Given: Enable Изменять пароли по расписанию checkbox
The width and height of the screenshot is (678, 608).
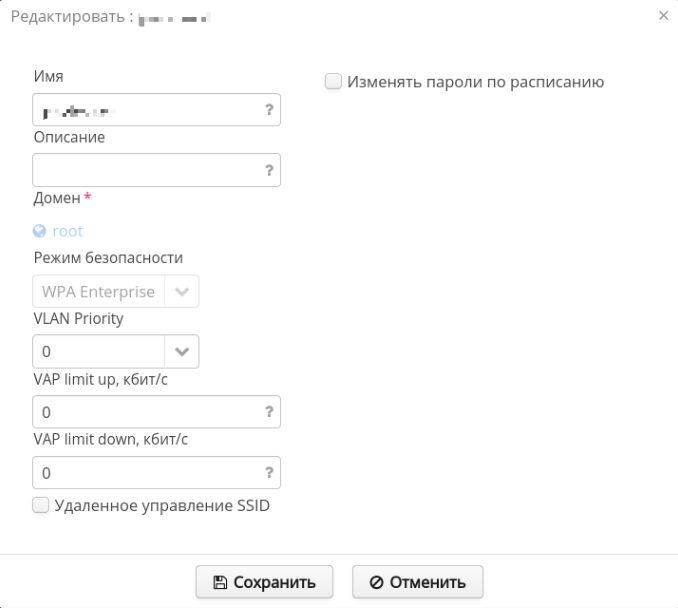Looking at the screenshot, I should [334, 82].
